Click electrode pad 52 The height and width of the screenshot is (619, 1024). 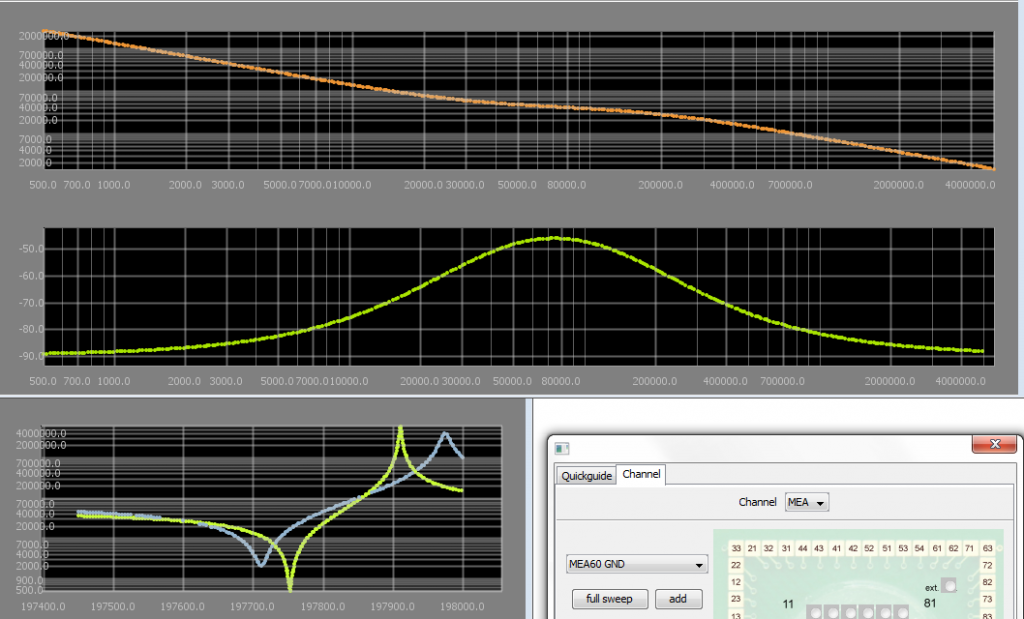(870, 549)
